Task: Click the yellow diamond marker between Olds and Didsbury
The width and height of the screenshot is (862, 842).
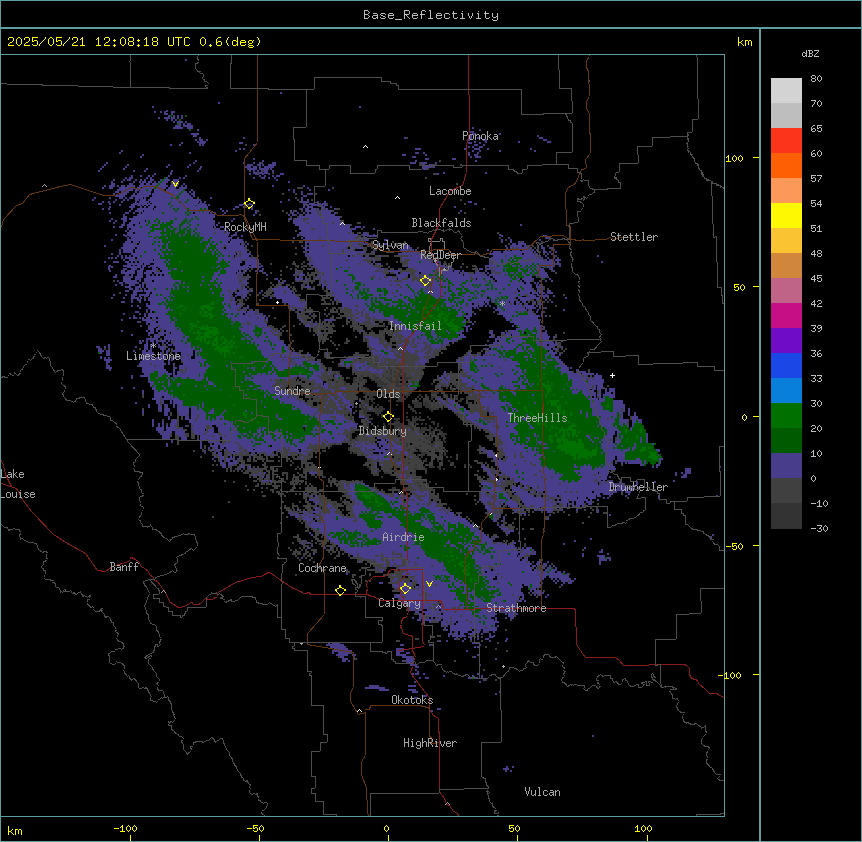Action: pos(388,417)
